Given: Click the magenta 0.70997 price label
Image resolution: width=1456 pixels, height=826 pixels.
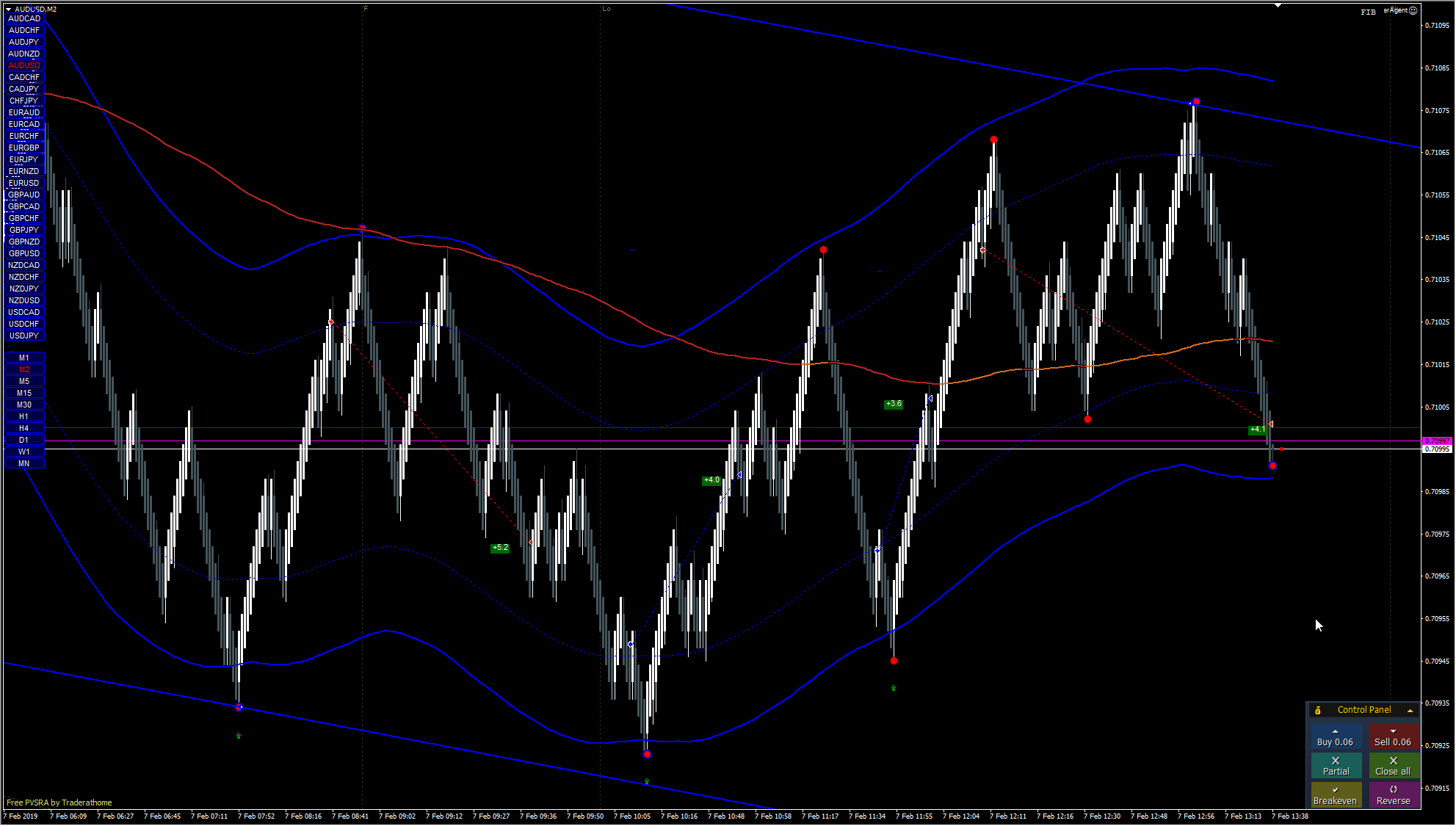Looking at the screenshot, I should point(1437,441).
